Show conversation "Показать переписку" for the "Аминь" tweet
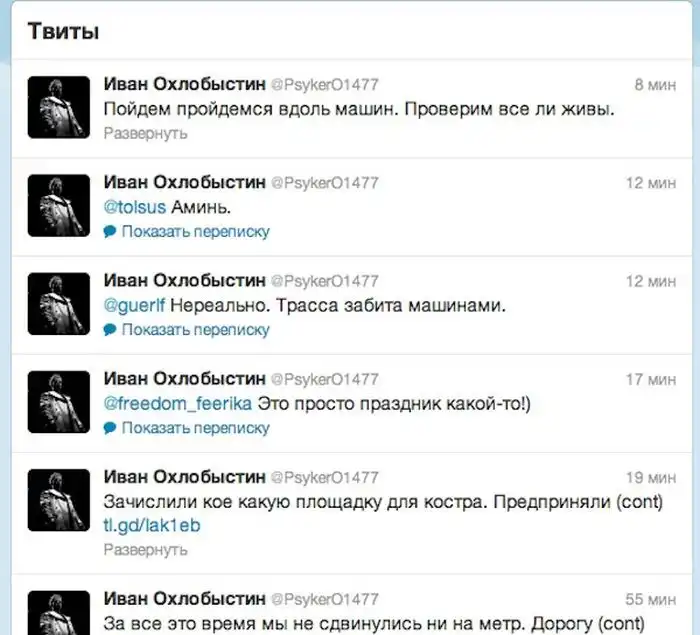700x635 pixels. tap(195, 232)
